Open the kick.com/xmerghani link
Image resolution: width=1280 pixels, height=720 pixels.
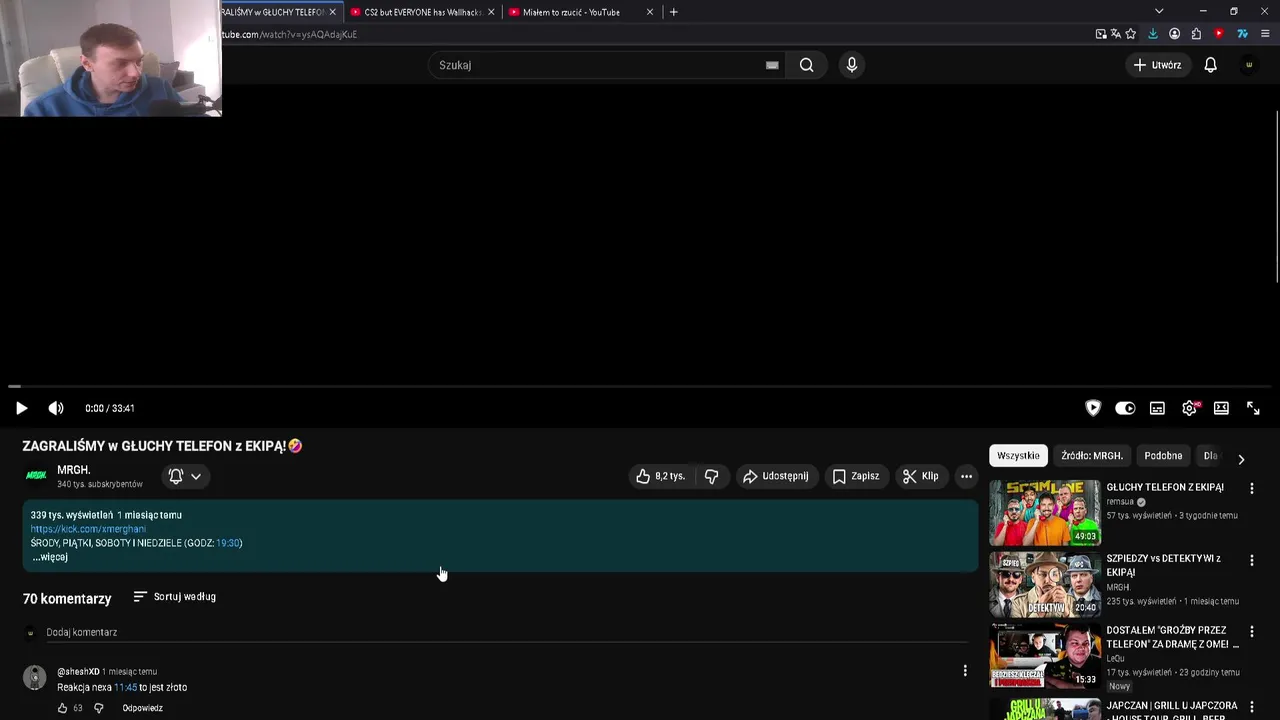88,529
